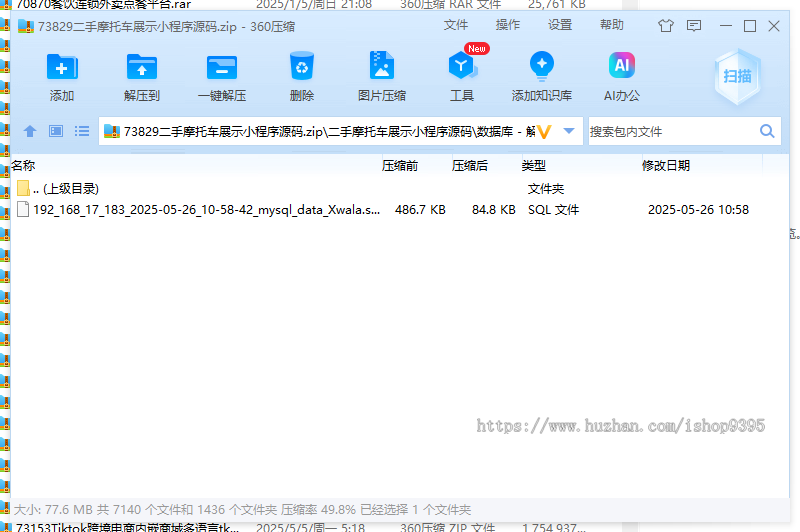
Task: Minimize the 360压缩 window
Action: pyautogui.click(x=726, y=26)
